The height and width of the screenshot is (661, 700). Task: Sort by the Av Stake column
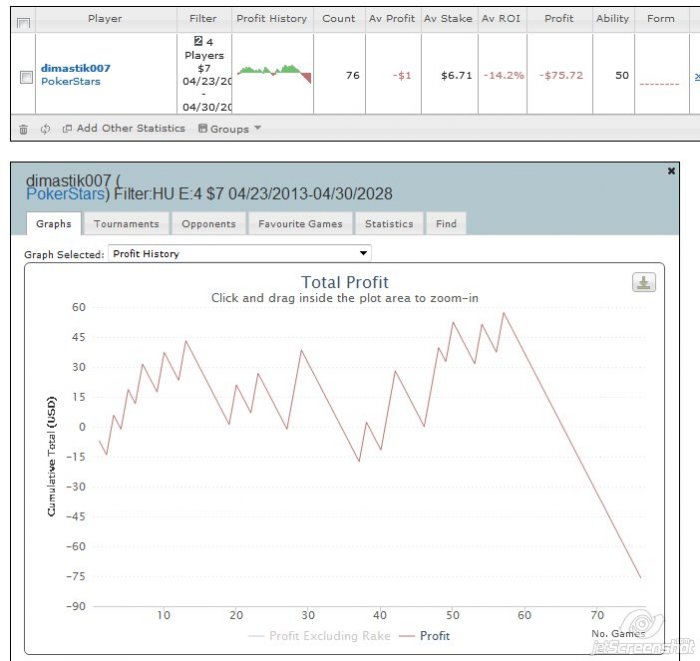(x=448, y=19)
